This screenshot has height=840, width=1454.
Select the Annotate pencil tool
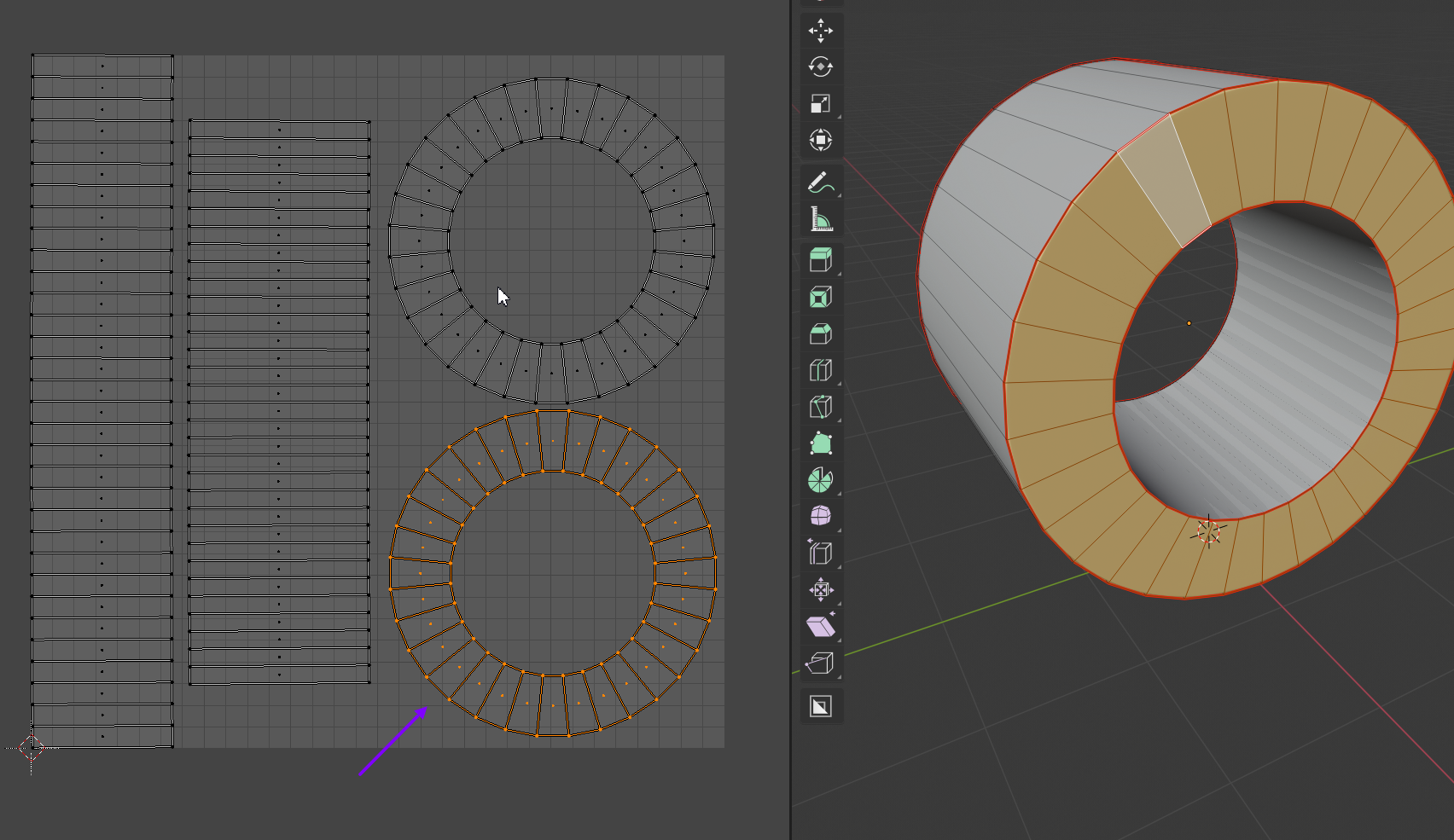(821, 182)
